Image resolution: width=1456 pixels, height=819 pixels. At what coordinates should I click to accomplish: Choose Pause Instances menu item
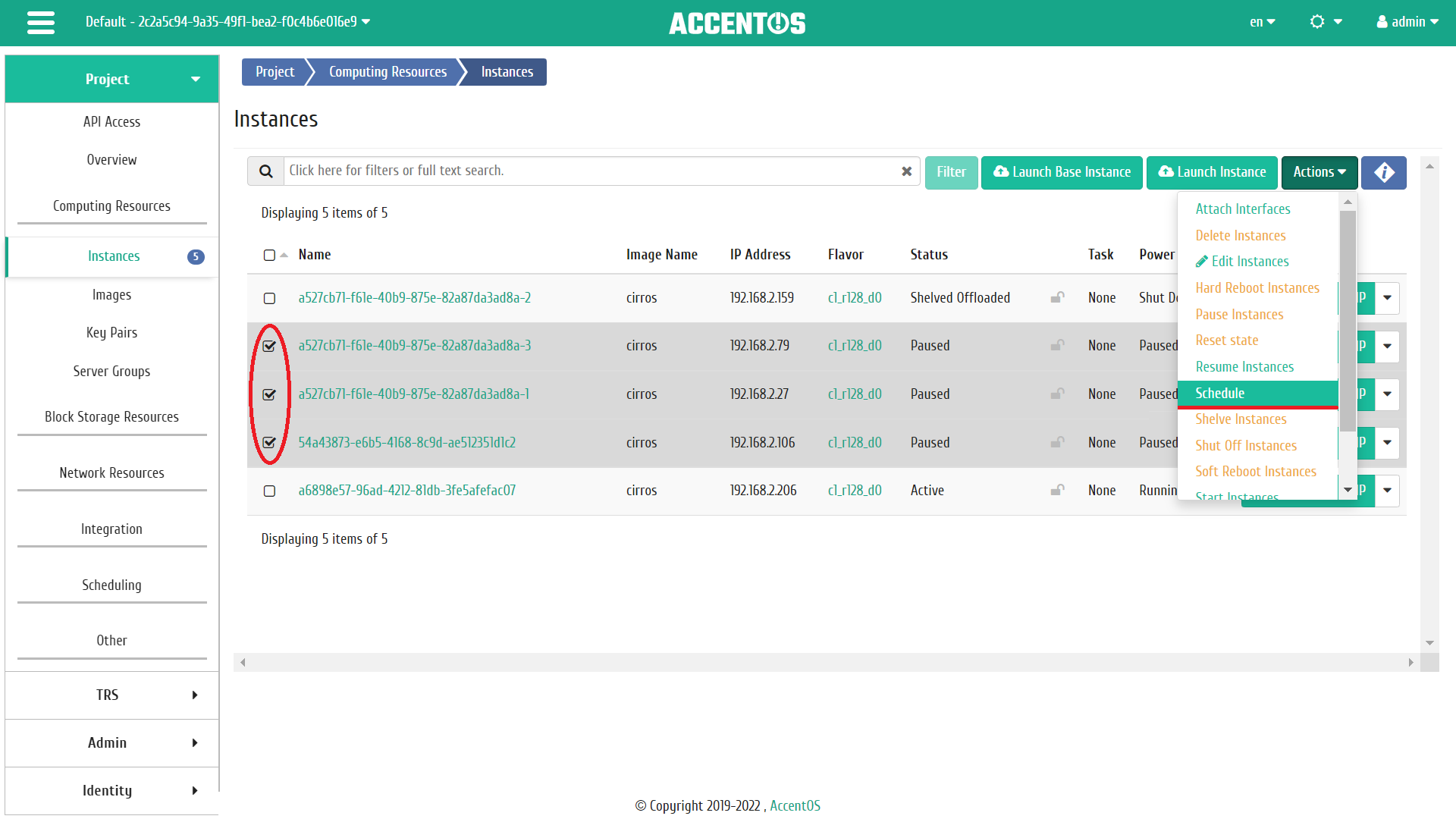(1239, 315)
